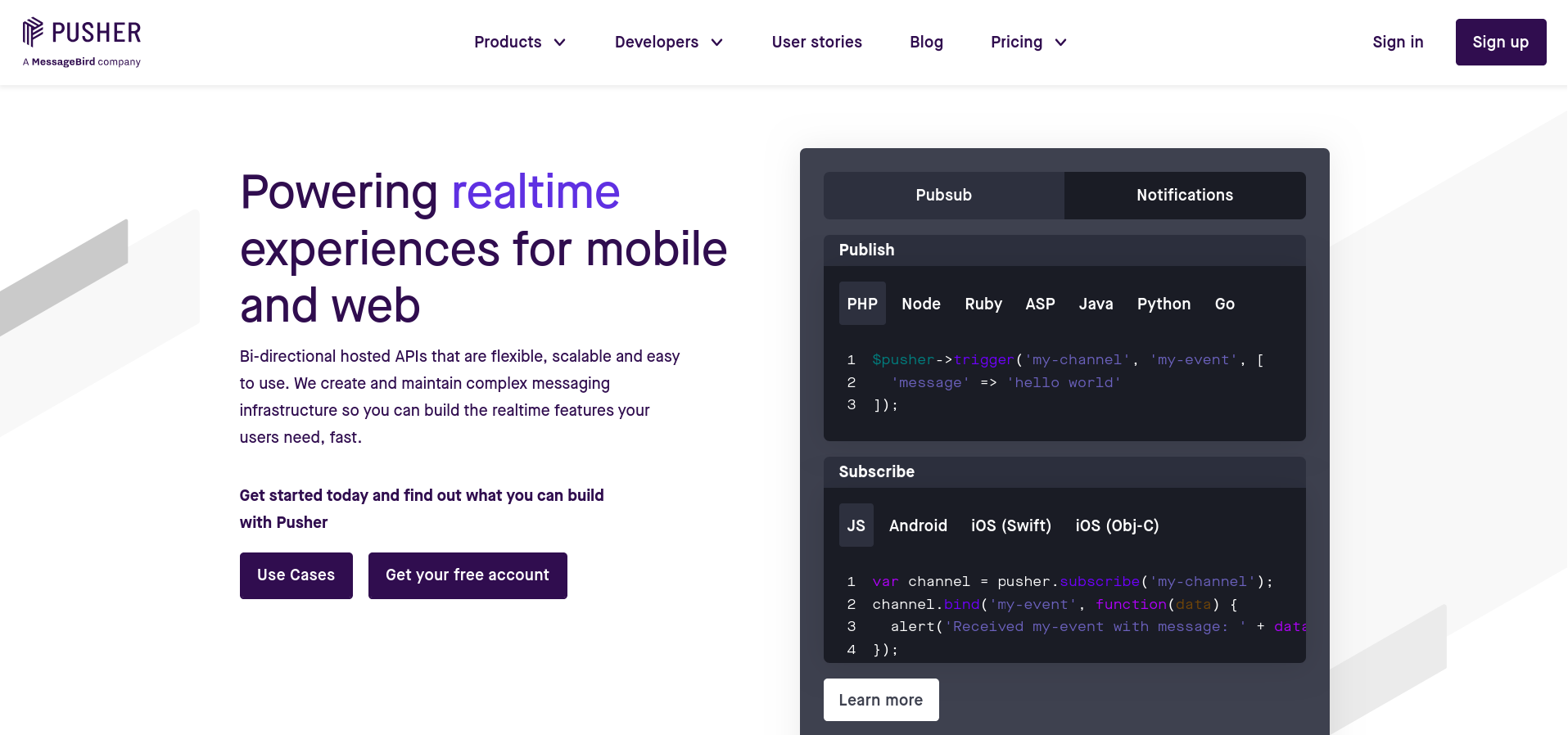This screenshot has height=735, width=1568.
Task: Open the Developers dropdown menu
Action: (668, 42)
